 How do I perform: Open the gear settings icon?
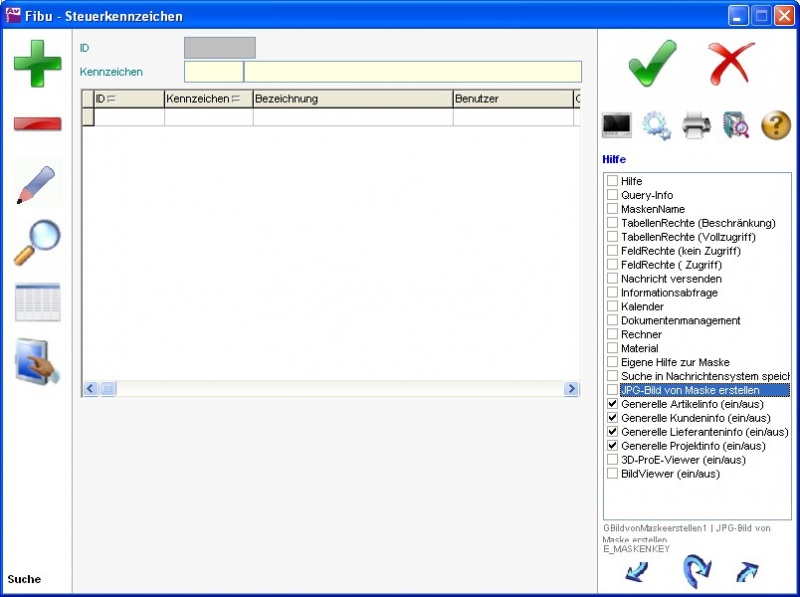656,125
